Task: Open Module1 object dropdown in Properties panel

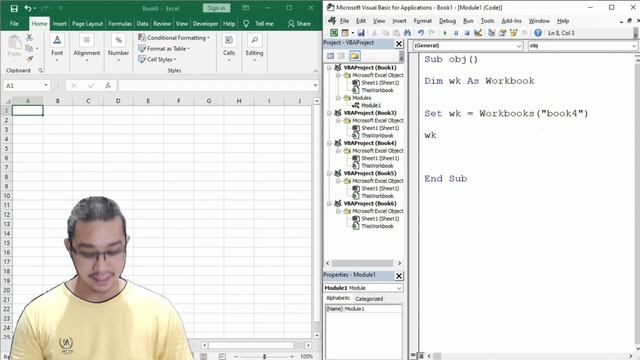Action: tap(399, 288)
